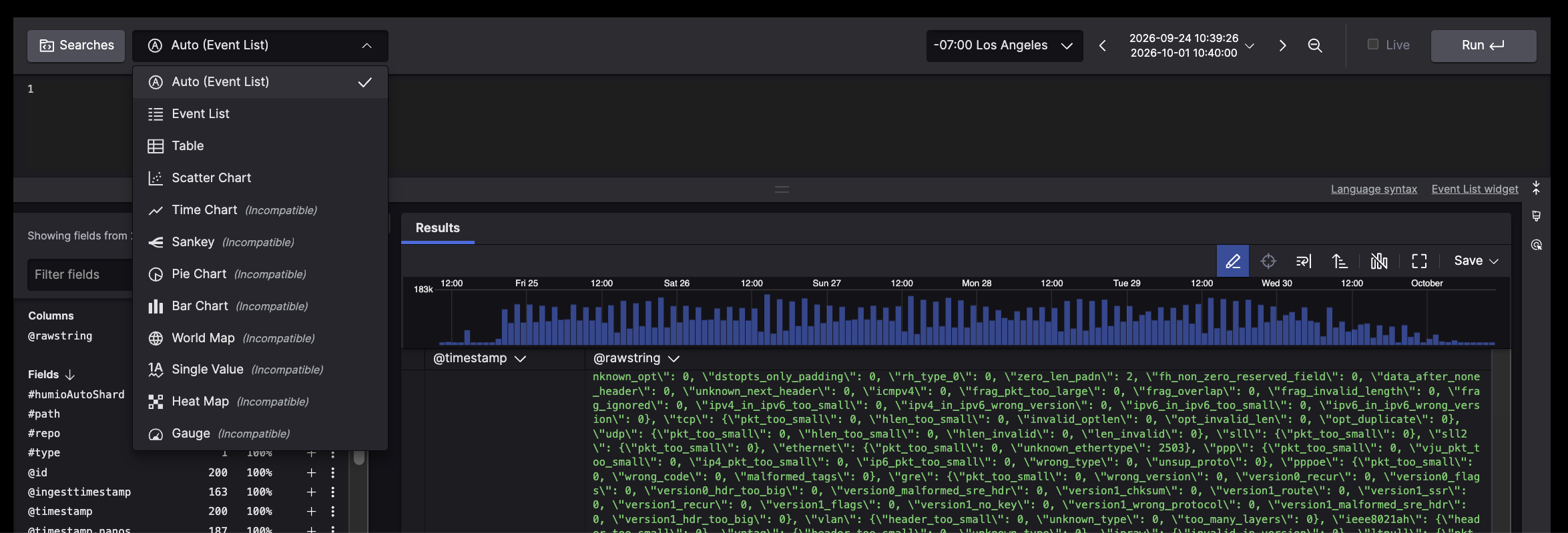Open more options for @id field
Screen dimensions: 1568x533
332,472
